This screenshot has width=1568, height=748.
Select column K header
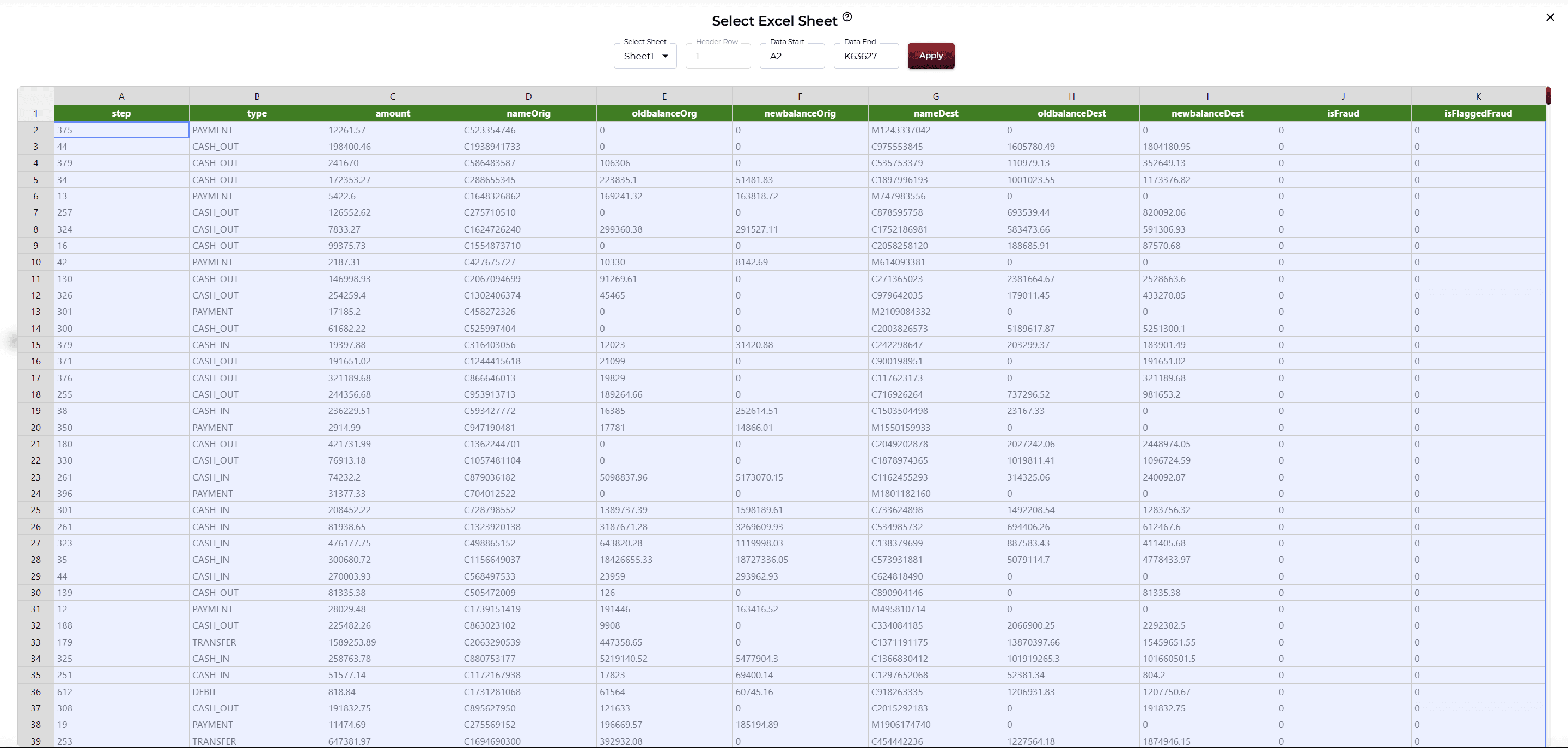pyautogui.click(x=1478, y=96)
